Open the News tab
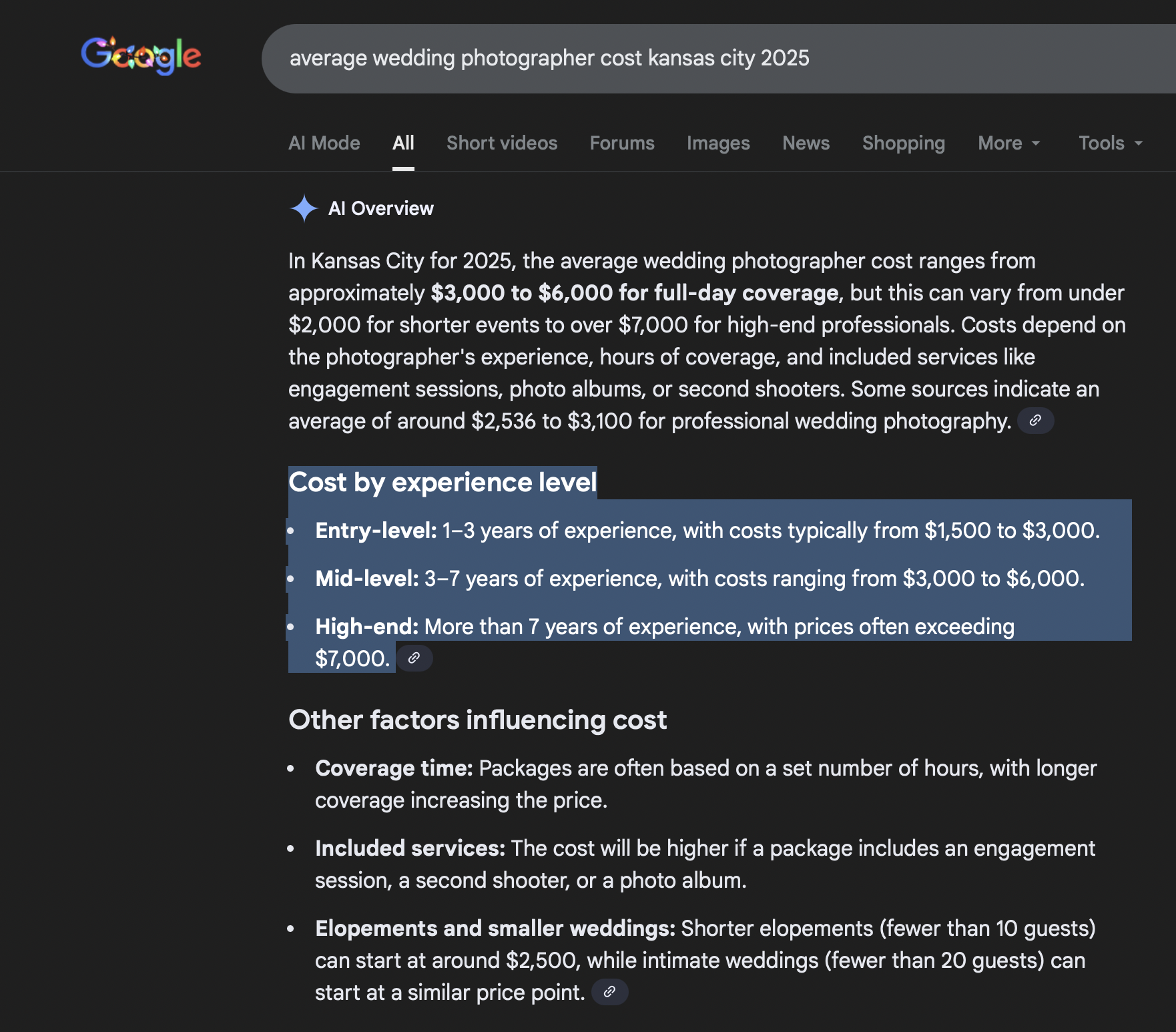1176x1032 pixels. point(806,143)
